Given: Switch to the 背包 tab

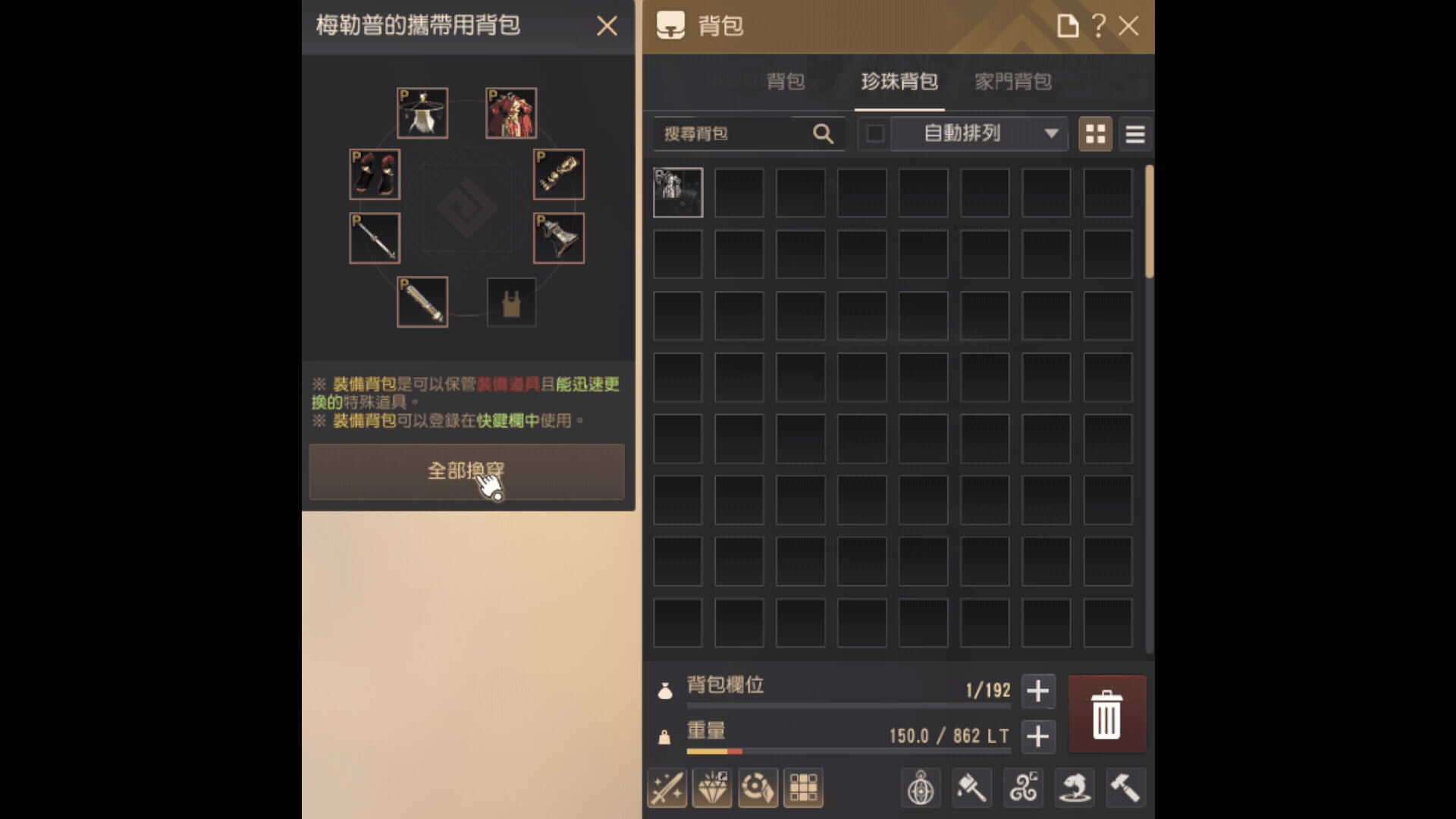Looking at the screenshot, I should [x=786, y=82].
